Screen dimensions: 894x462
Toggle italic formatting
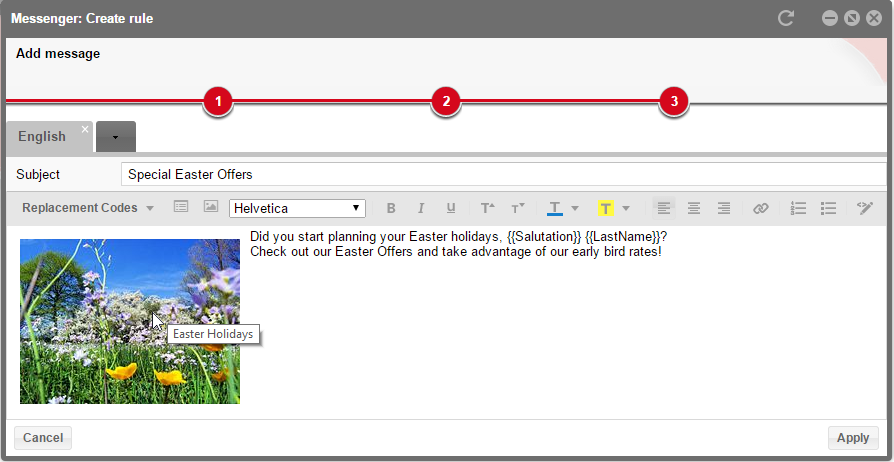[x=421, y=208]
